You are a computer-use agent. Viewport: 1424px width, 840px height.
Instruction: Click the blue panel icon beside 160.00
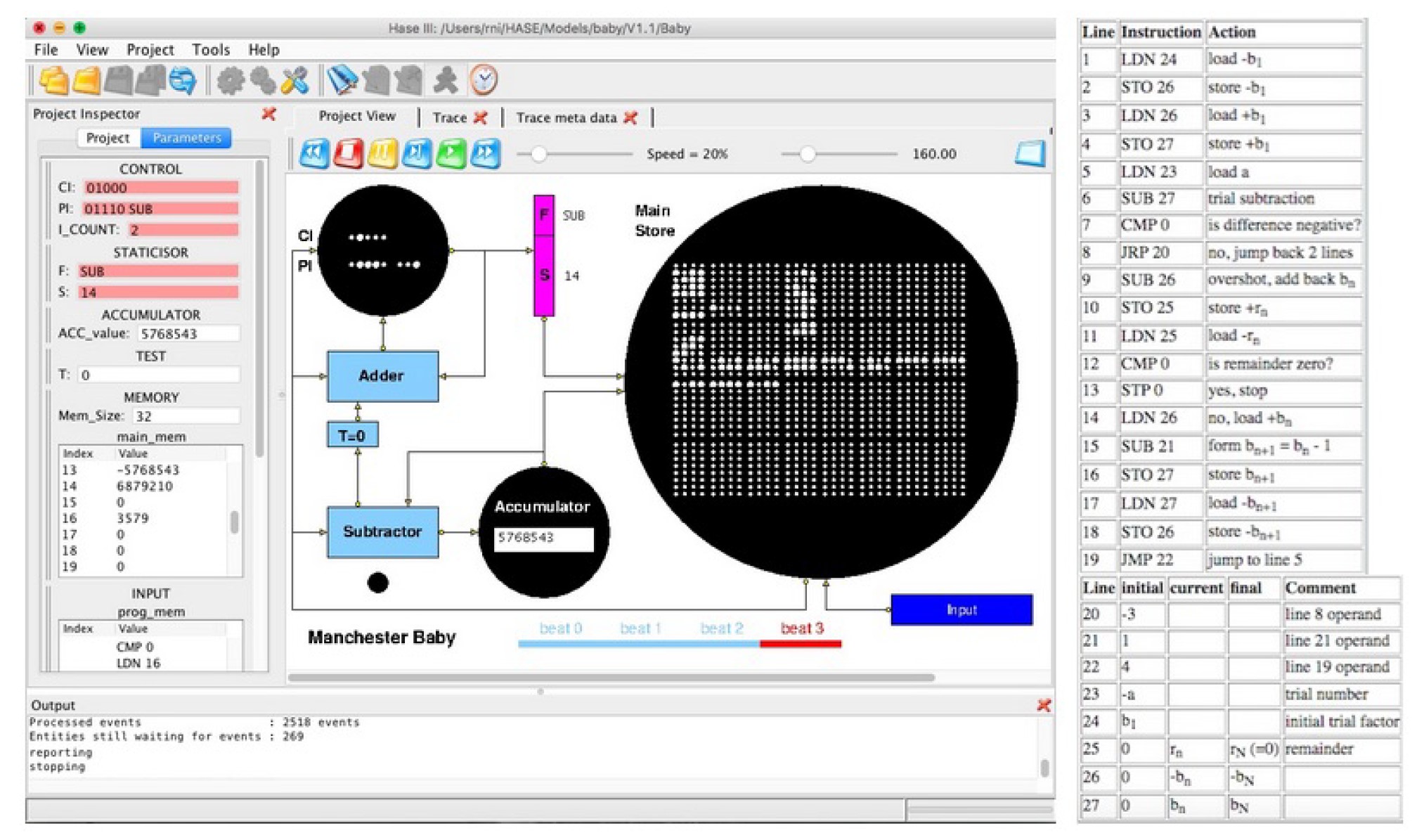click(x=1030, y=153)
